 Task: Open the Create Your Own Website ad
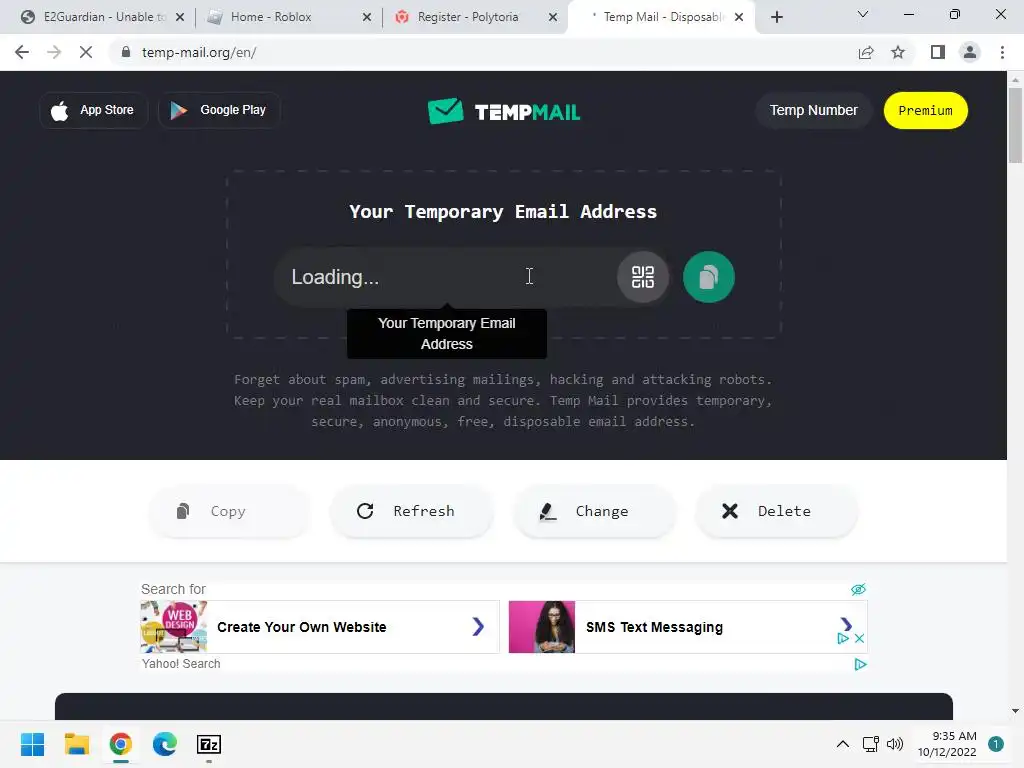(320, 627)
